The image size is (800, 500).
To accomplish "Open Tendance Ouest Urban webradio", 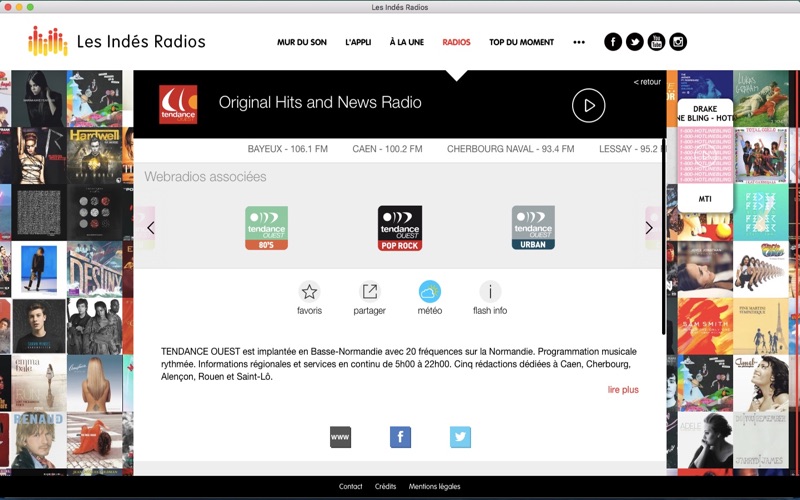I will (x=533, y=228).
